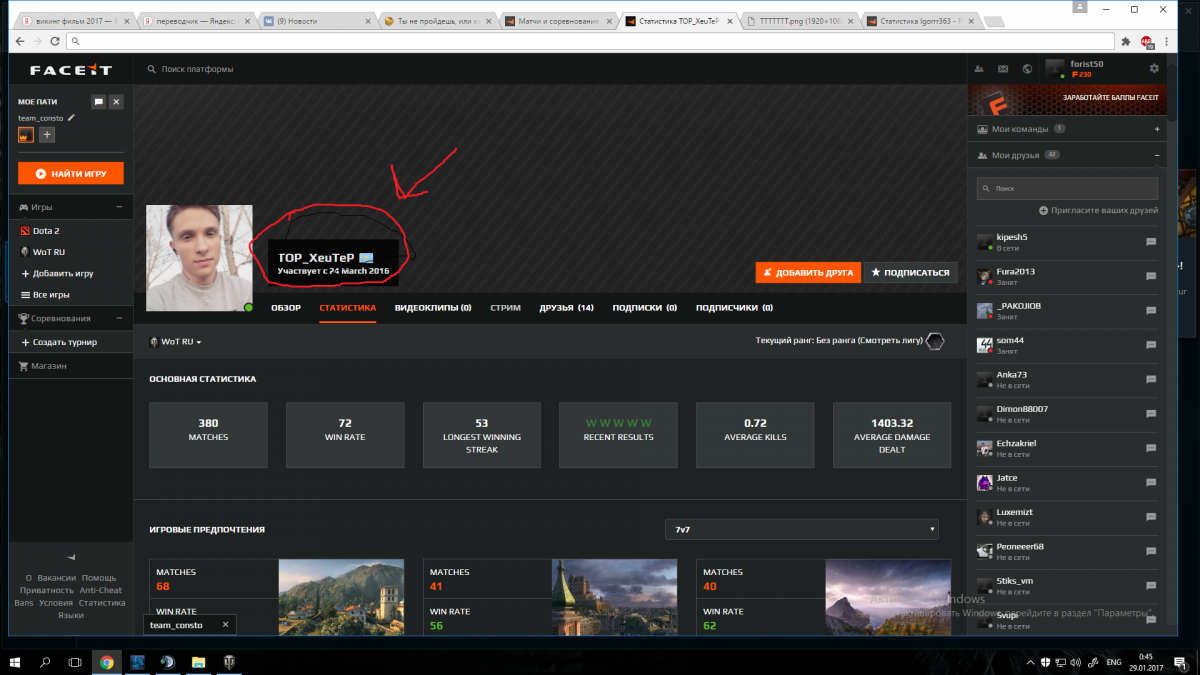Click pencil icon to rename team_consto
The image size is (1200, 675).
click(71, 118)
